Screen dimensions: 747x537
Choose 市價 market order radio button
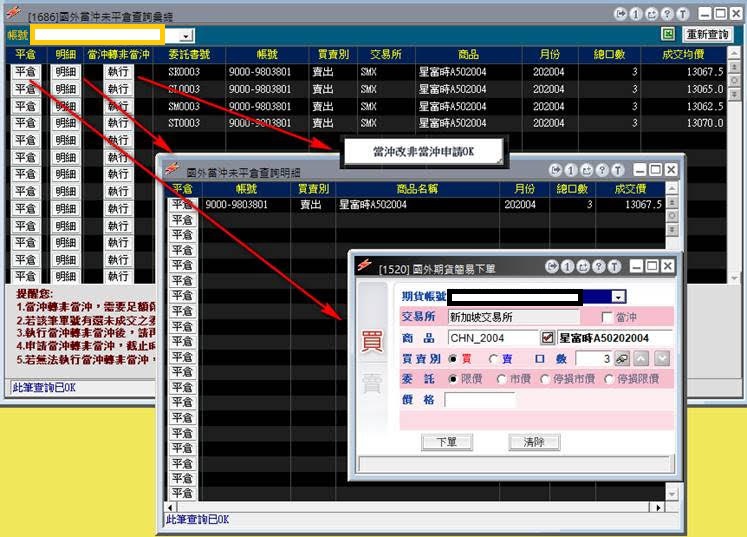click(501, 379)
